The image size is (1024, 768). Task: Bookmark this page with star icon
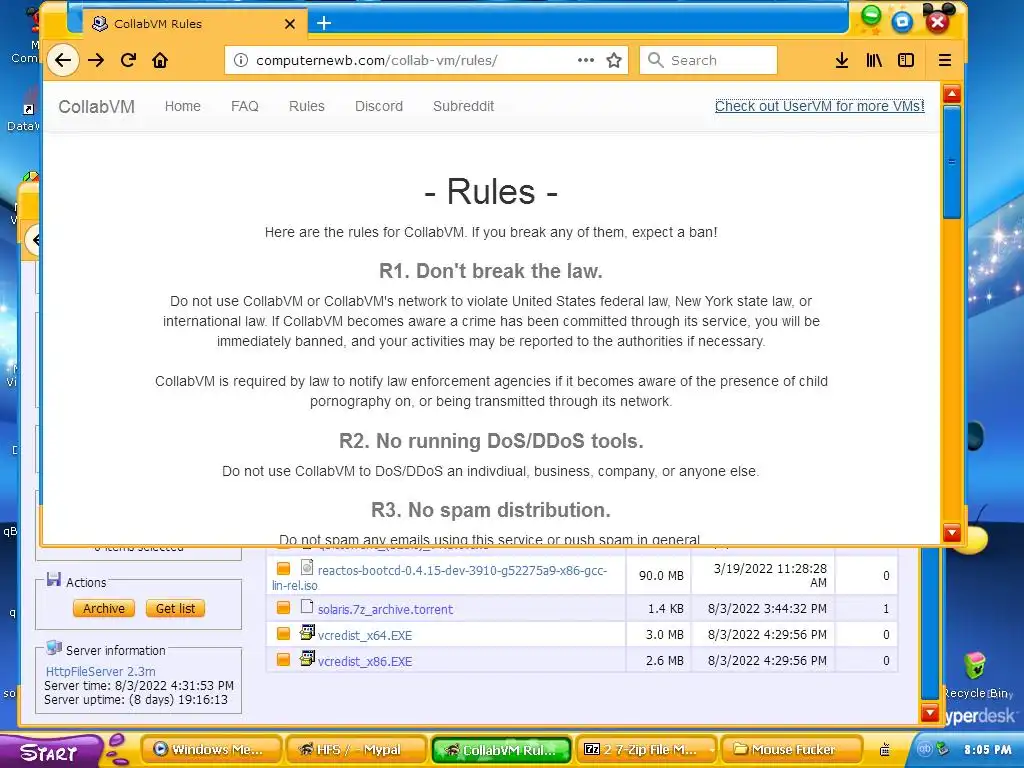(614, 60)
